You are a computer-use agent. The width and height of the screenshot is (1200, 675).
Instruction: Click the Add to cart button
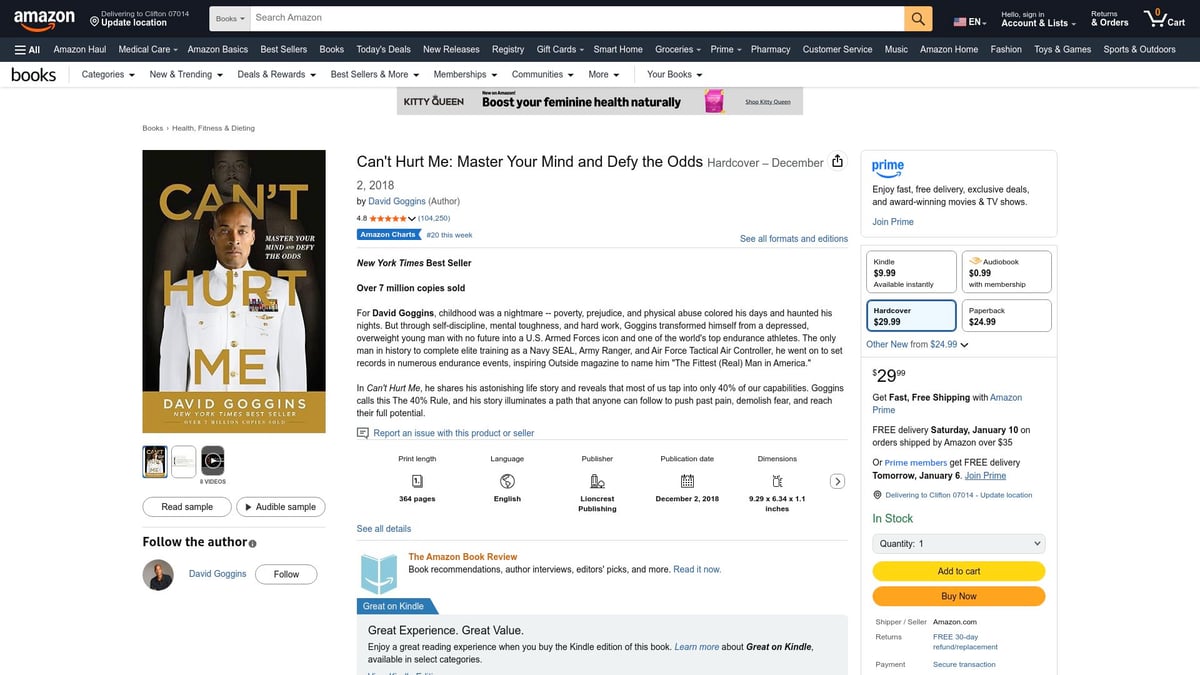(x=957, y=570)
